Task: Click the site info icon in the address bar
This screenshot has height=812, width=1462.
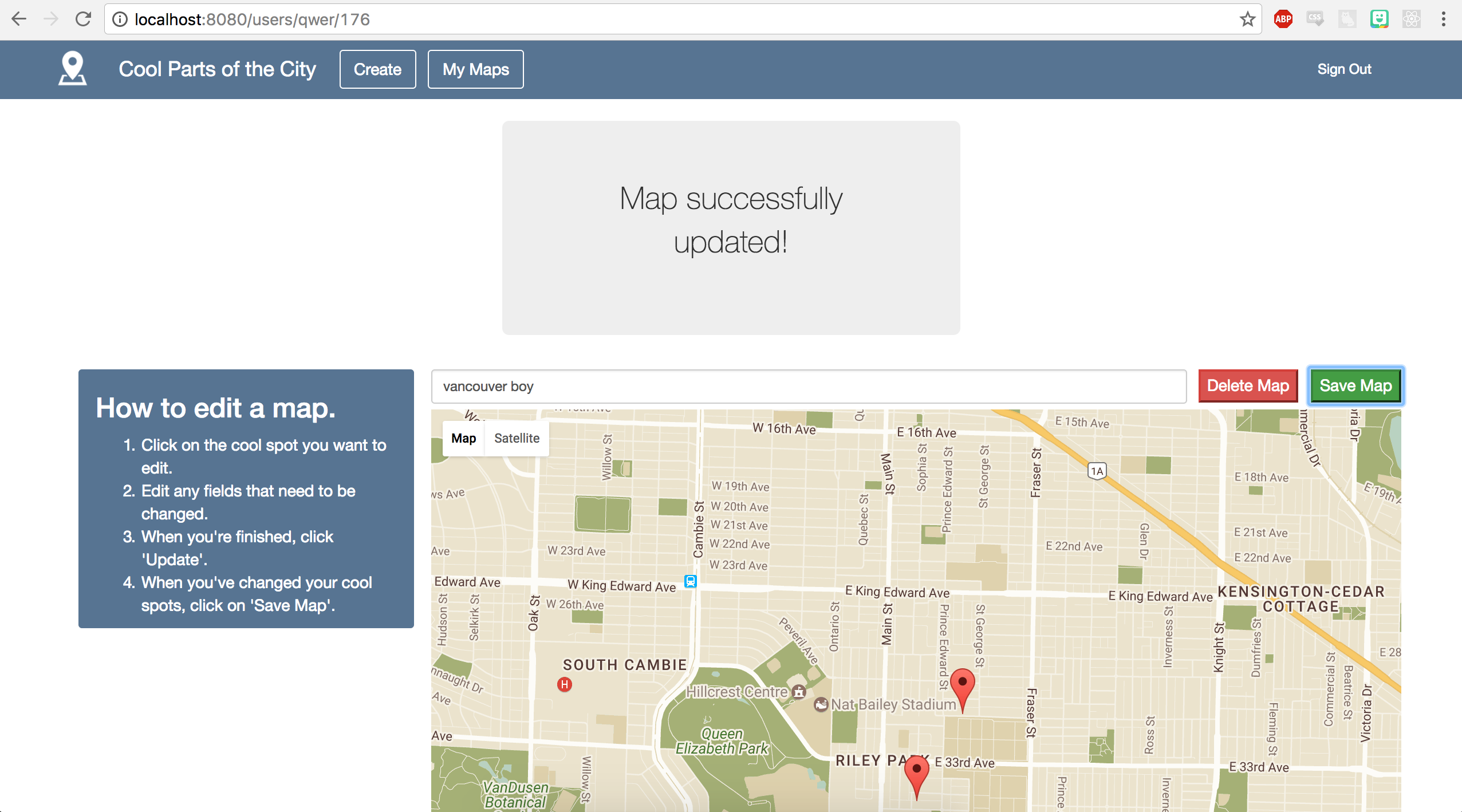Action: 120,19
